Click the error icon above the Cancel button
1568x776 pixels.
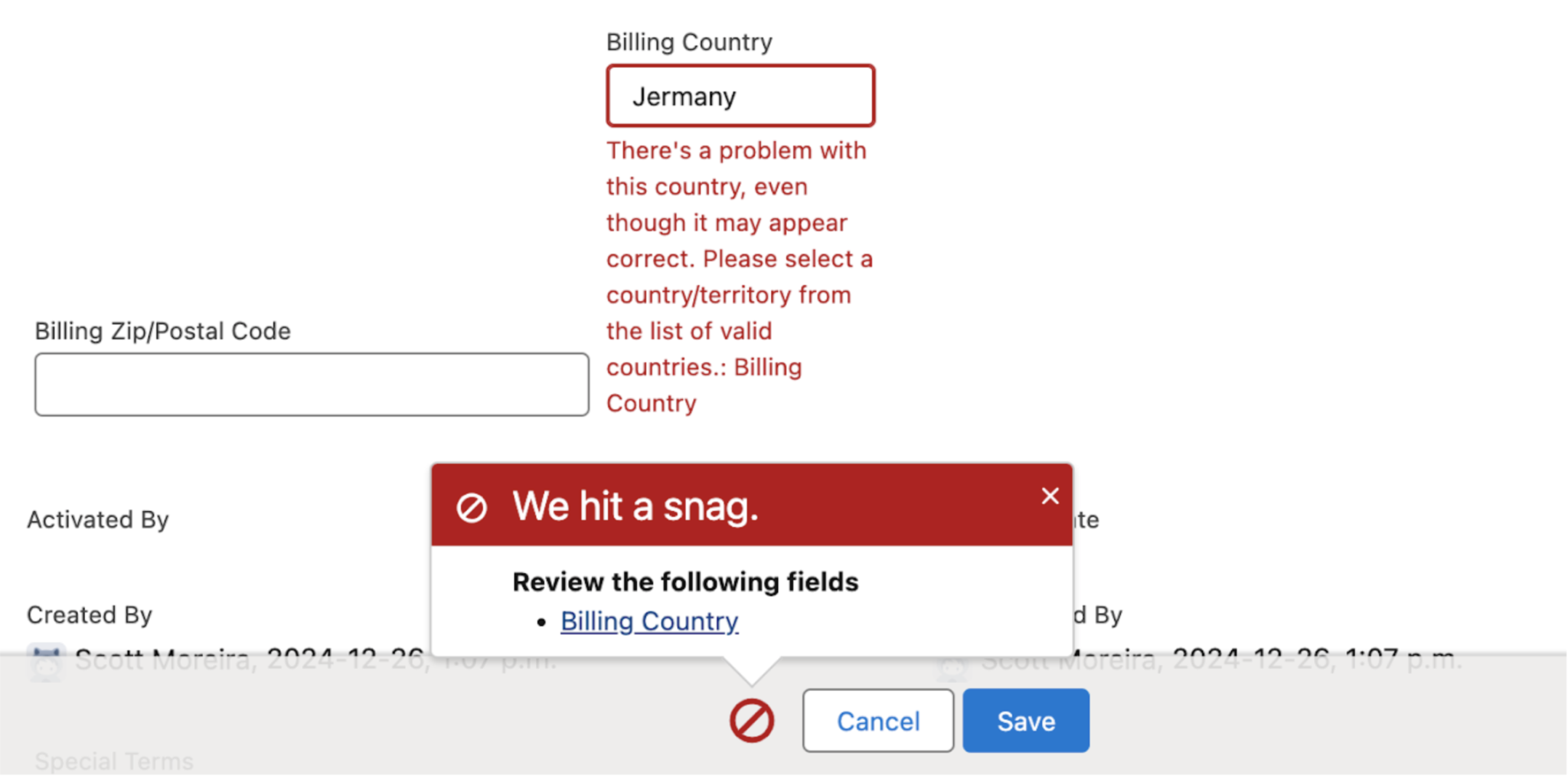[751, 720]
